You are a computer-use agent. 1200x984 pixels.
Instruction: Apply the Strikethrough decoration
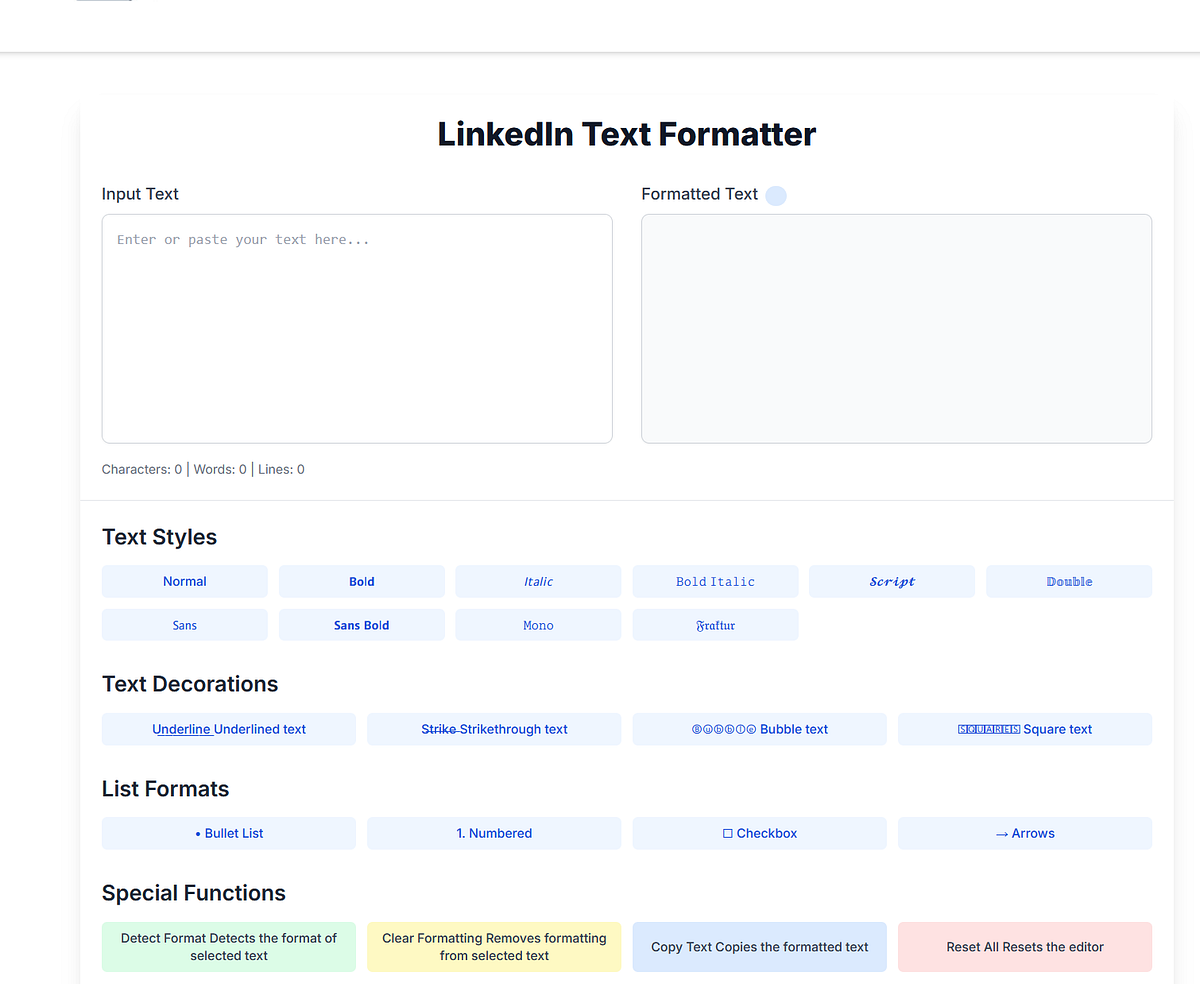point(493,729)
